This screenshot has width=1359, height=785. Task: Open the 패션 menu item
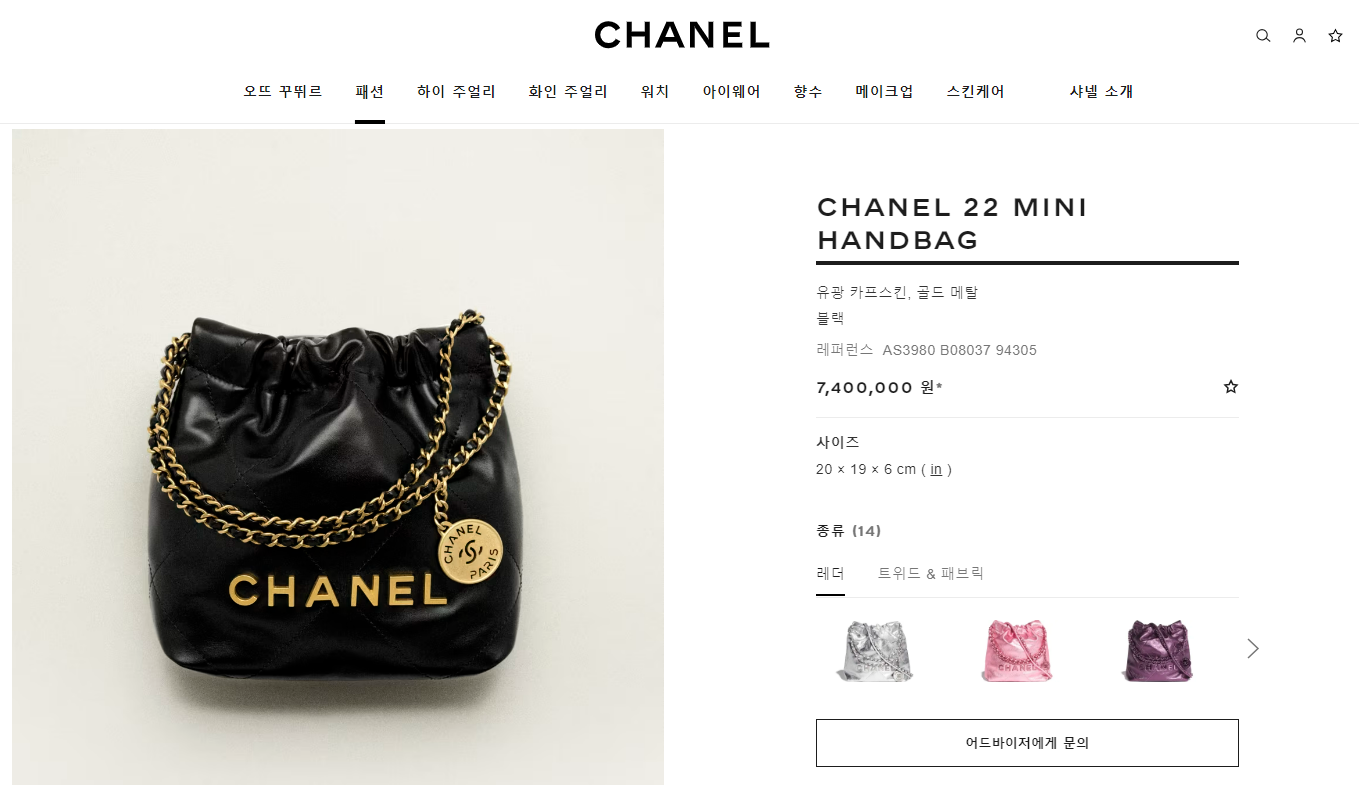[369, 91]
